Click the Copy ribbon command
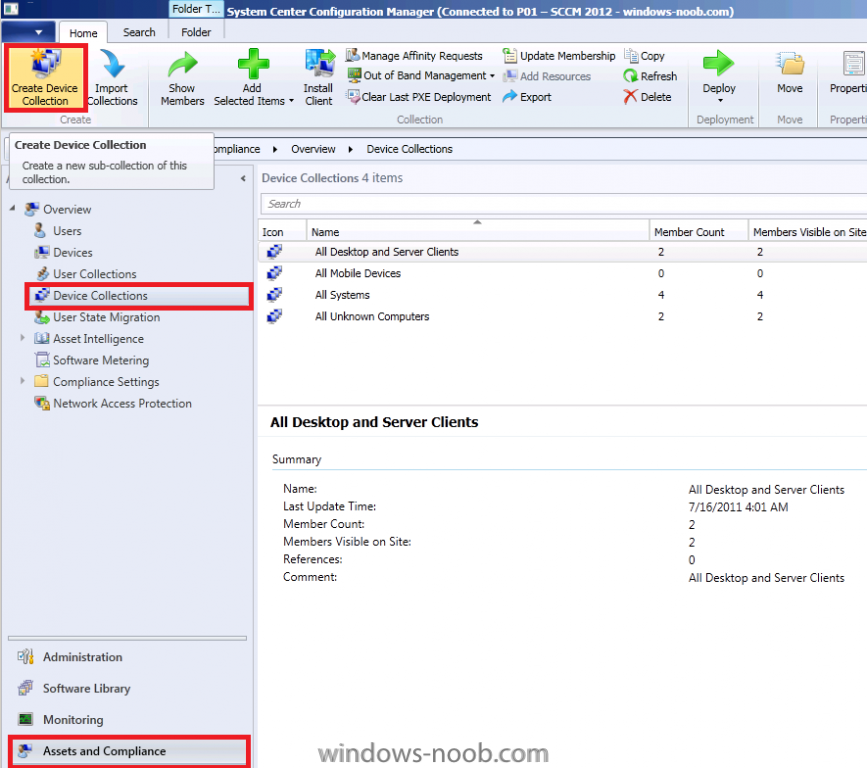 tap(644, 56)
